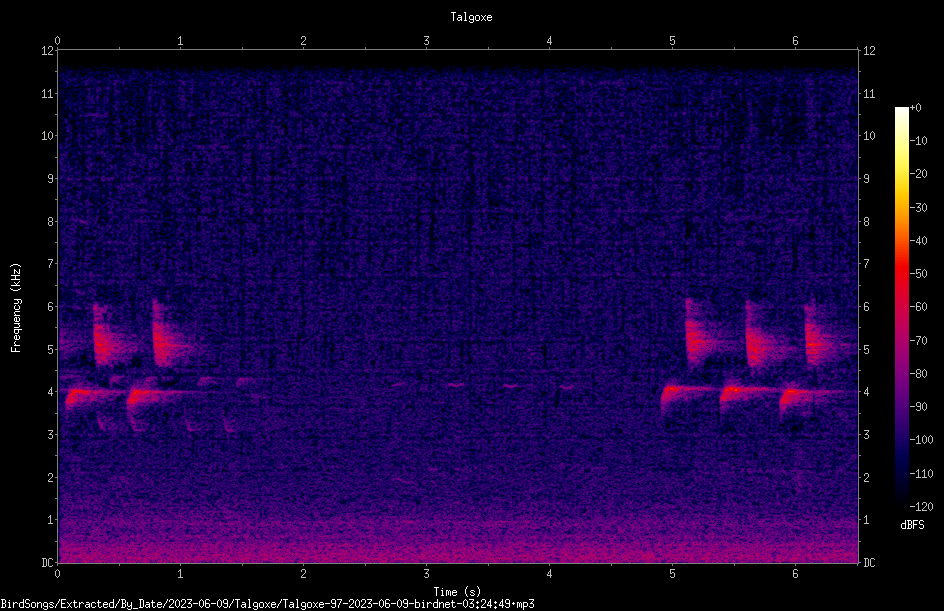Click the DC label on left axis
Screen dimensions: 944x611
[x=48, y=562]
